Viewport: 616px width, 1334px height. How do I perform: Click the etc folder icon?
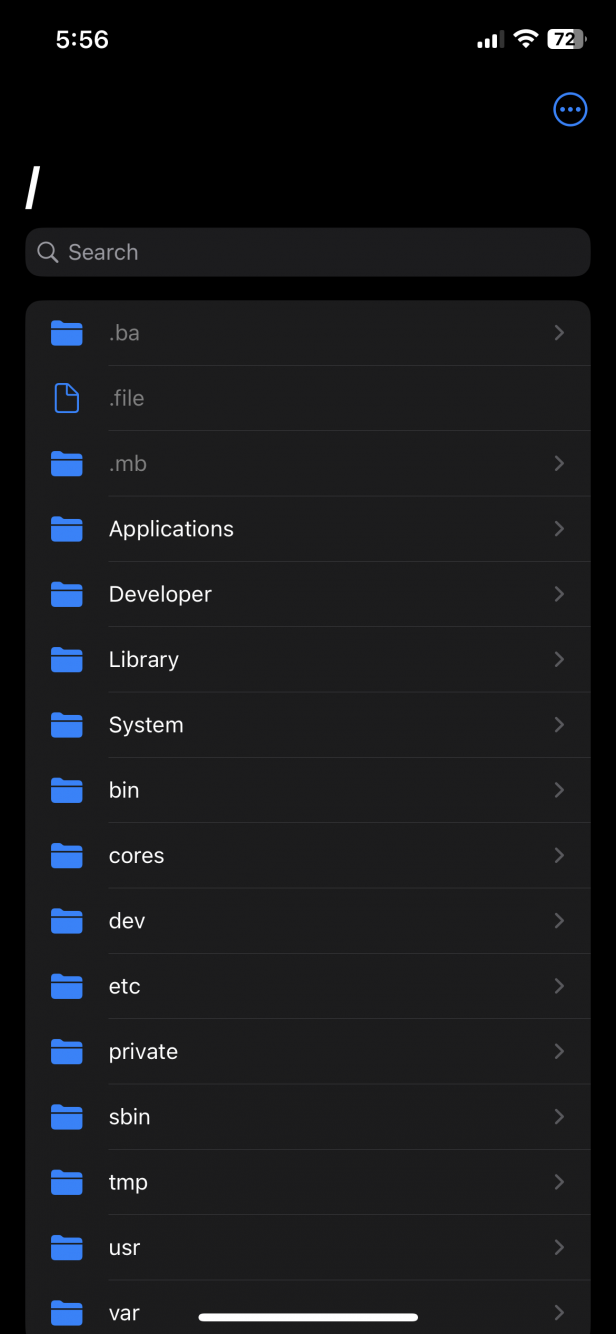[x=67, y=986]
